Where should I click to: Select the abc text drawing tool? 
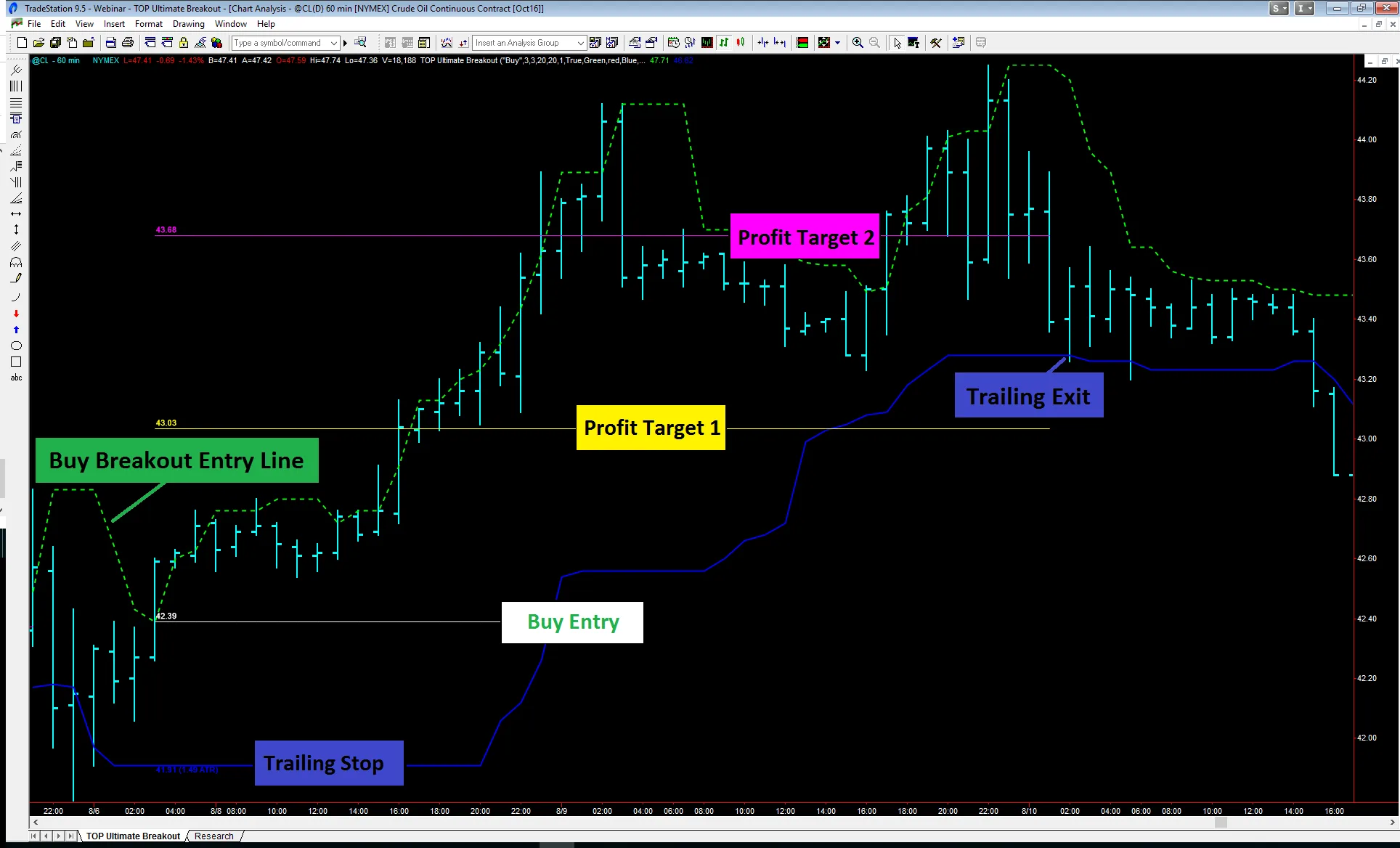(x=16, y=378)
